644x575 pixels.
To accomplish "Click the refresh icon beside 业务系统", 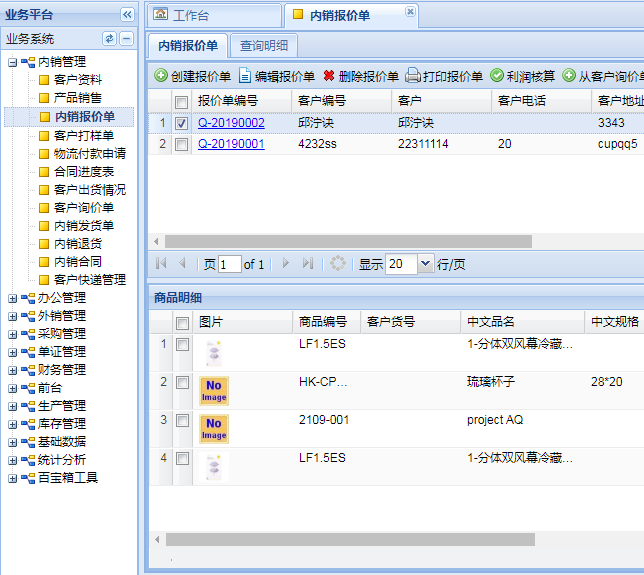I will [x=109, y=39].
